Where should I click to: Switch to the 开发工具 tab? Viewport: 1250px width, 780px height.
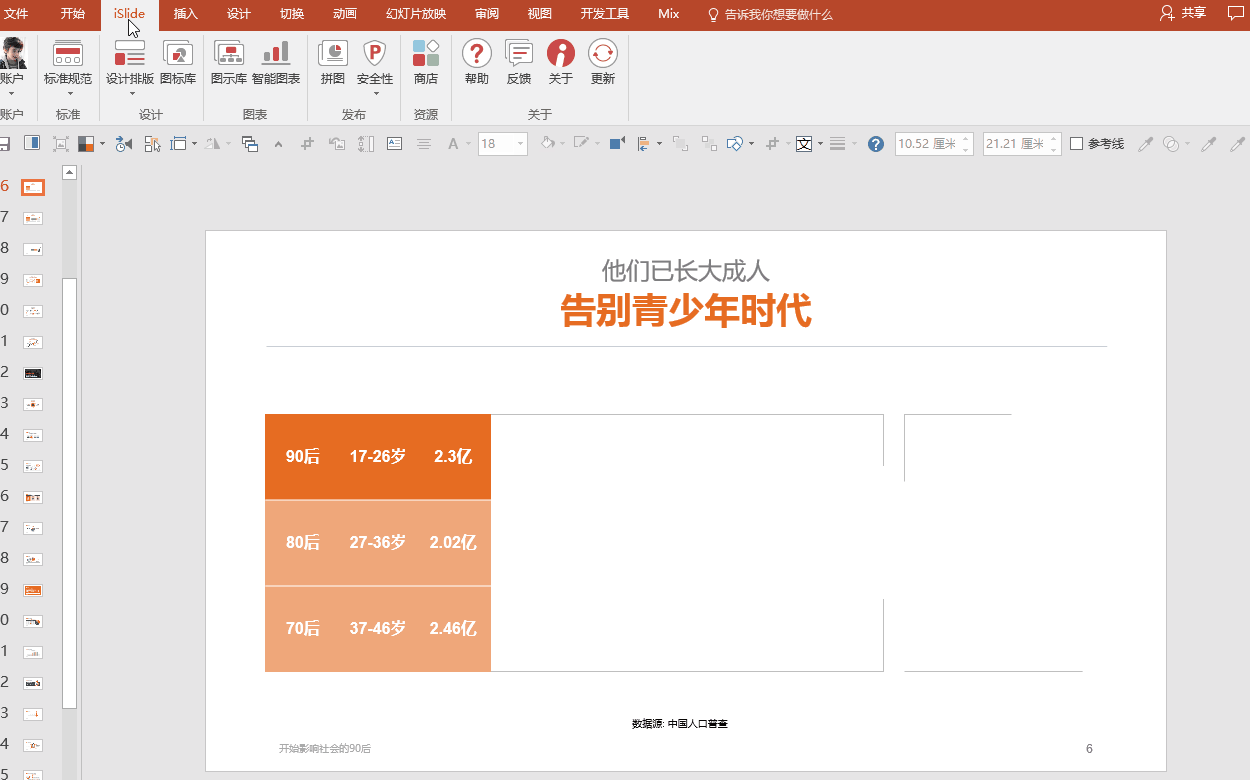[x=605, y=14]
